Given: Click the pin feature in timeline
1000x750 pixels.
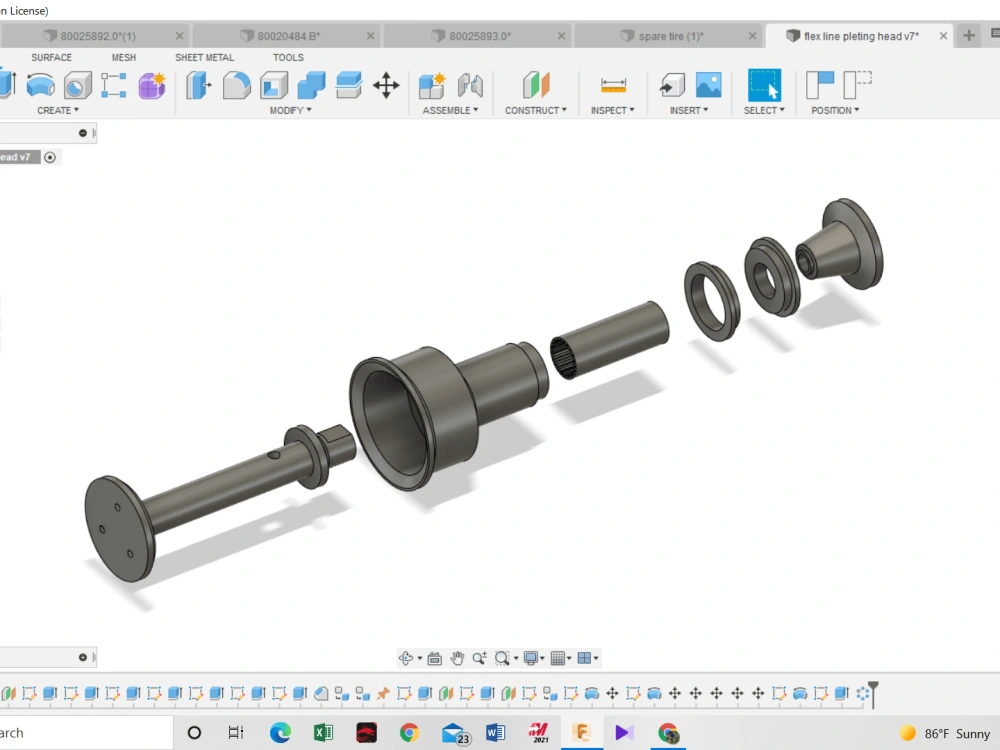Looking at the screenshot, I should 383,693.
